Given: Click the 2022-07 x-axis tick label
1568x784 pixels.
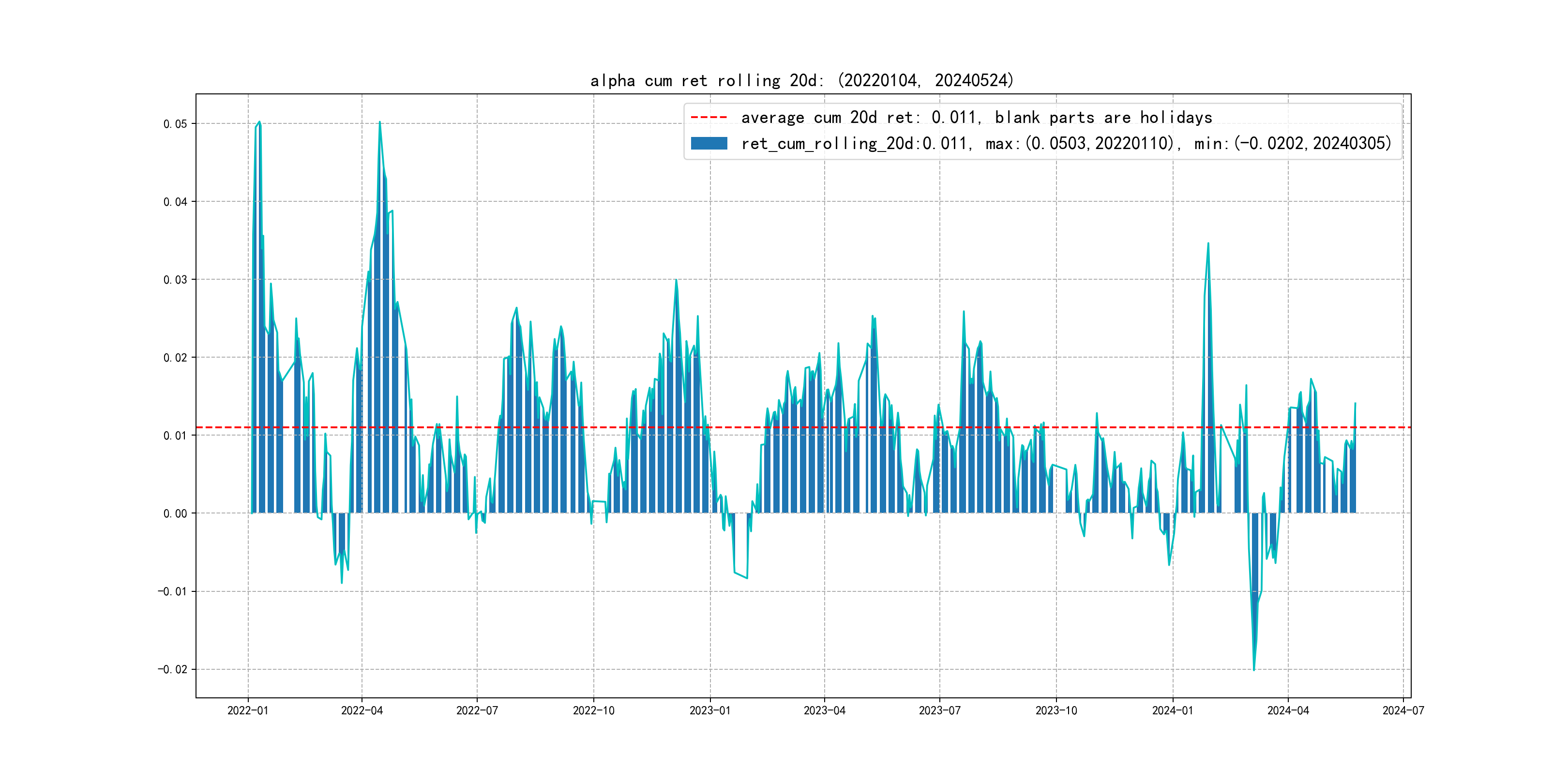Looking at the screenshot, I should coord(477,710).
